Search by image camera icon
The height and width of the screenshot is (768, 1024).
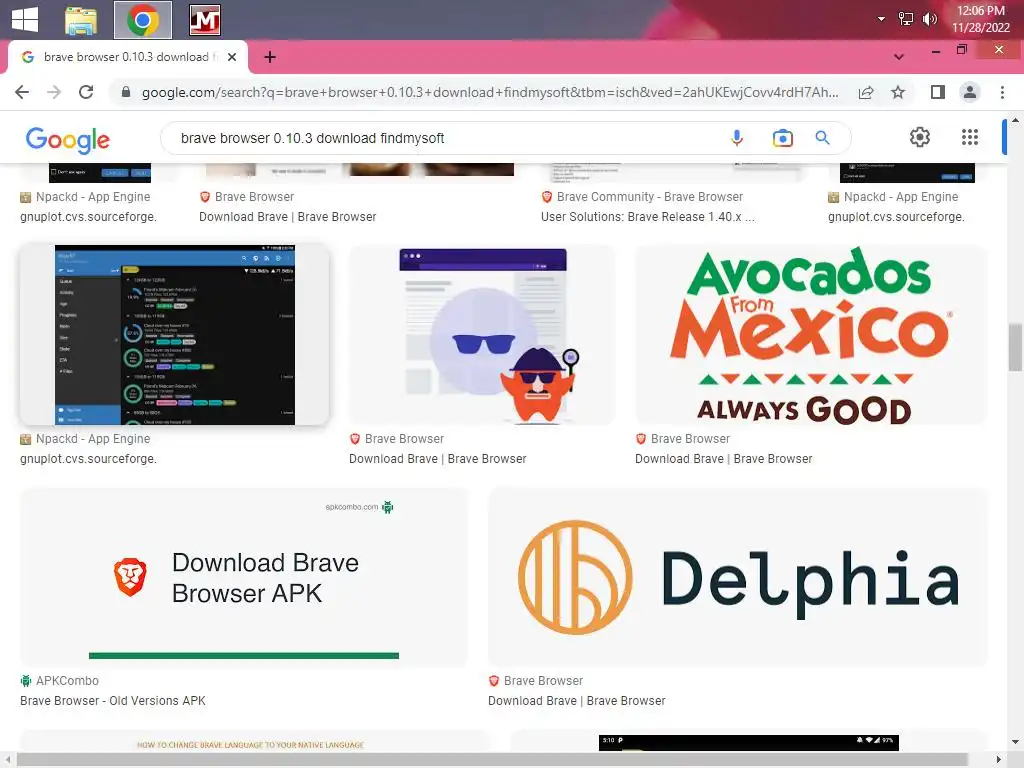782,138
